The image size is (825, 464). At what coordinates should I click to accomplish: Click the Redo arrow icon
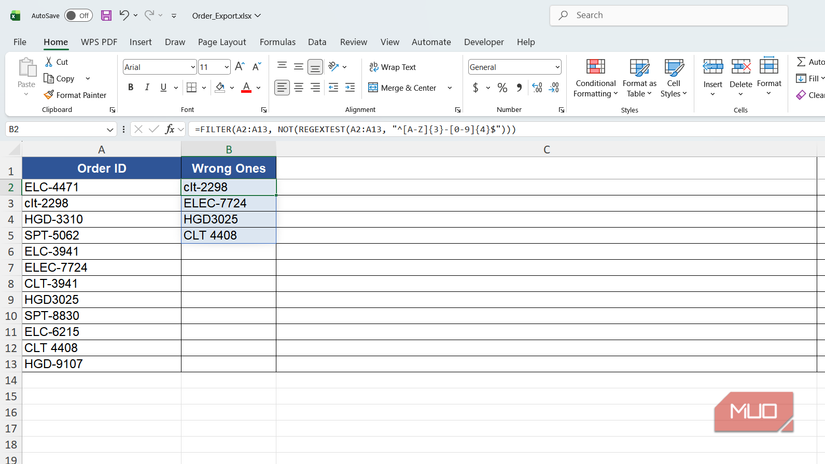click(149, 15)
